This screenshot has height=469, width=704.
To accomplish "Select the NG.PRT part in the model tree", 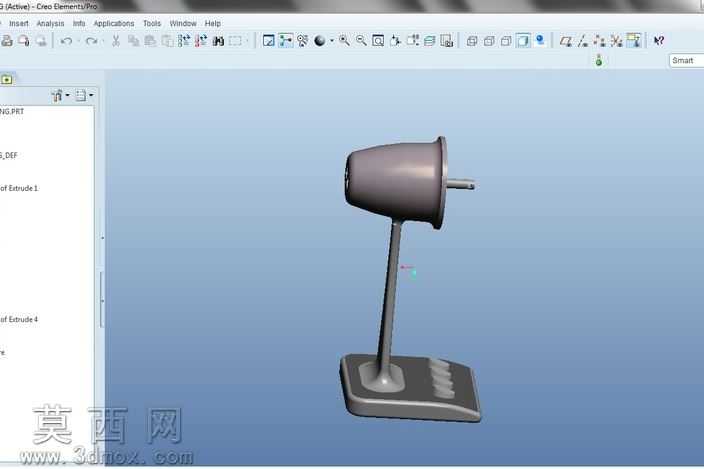I will (12, 111).
